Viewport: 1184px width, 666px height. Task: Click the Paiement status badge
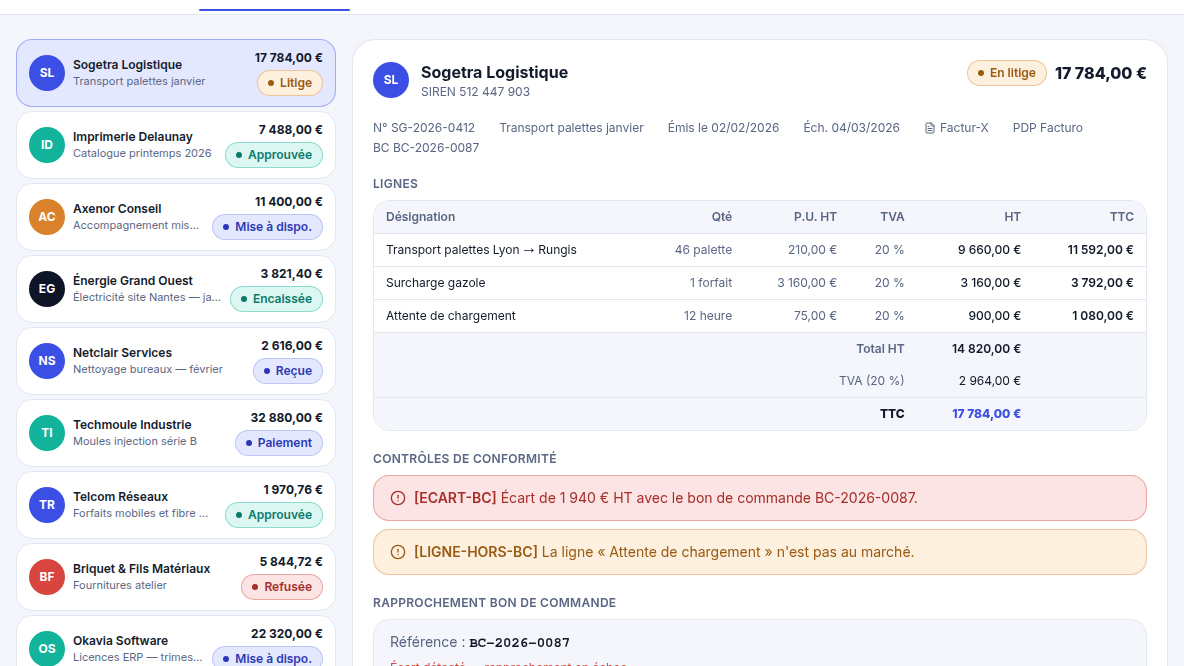point(279,442)
